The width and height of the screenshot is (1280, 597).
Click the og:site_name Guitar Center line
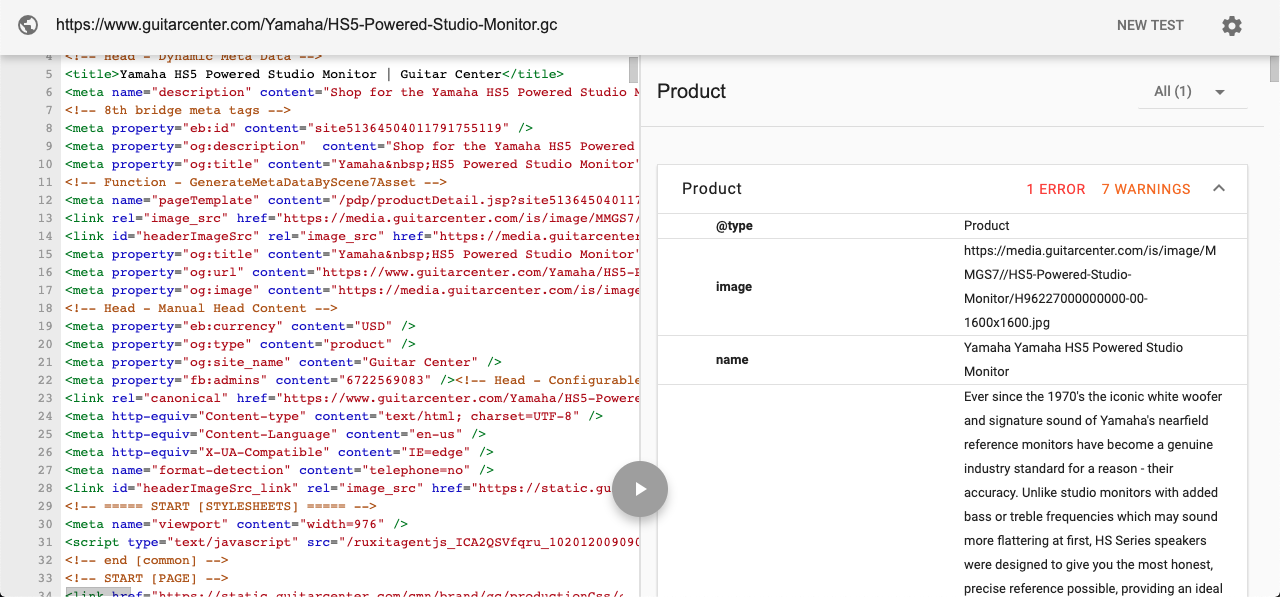(283, 362)
